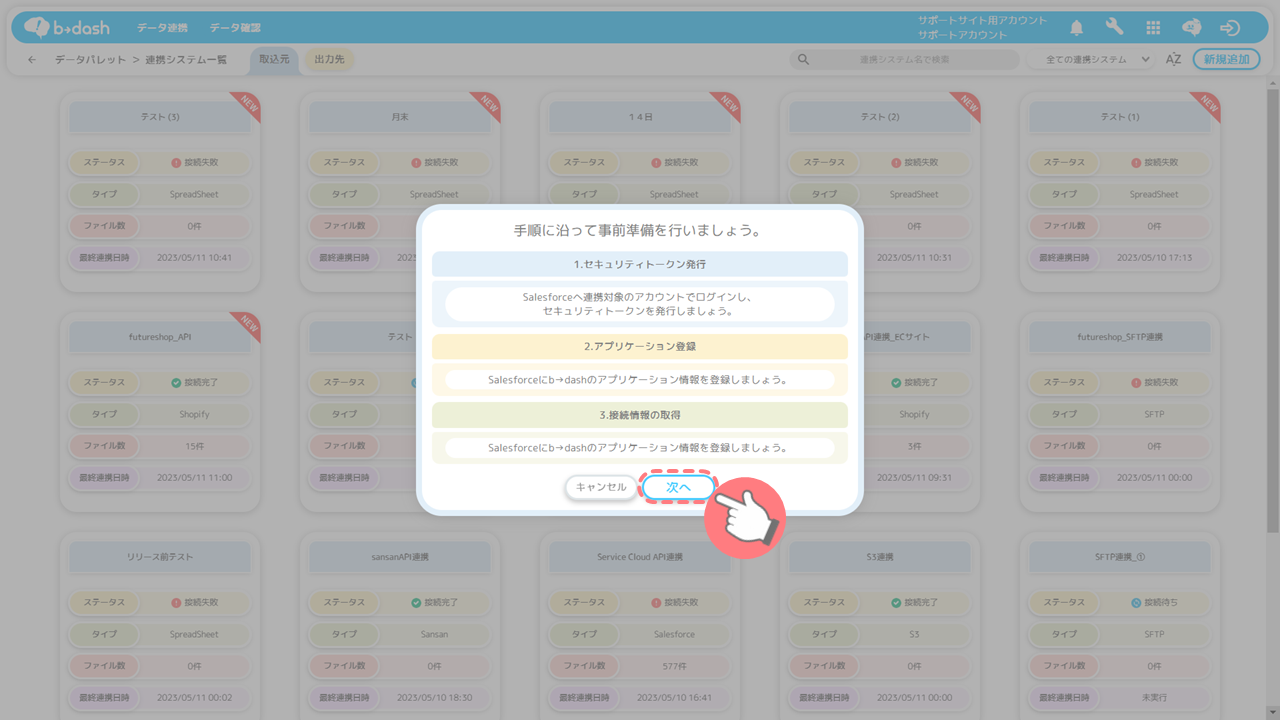The height and width of the screenshot is (720, 1280).
Task: Open the chat support icon
Action: 1191,28
